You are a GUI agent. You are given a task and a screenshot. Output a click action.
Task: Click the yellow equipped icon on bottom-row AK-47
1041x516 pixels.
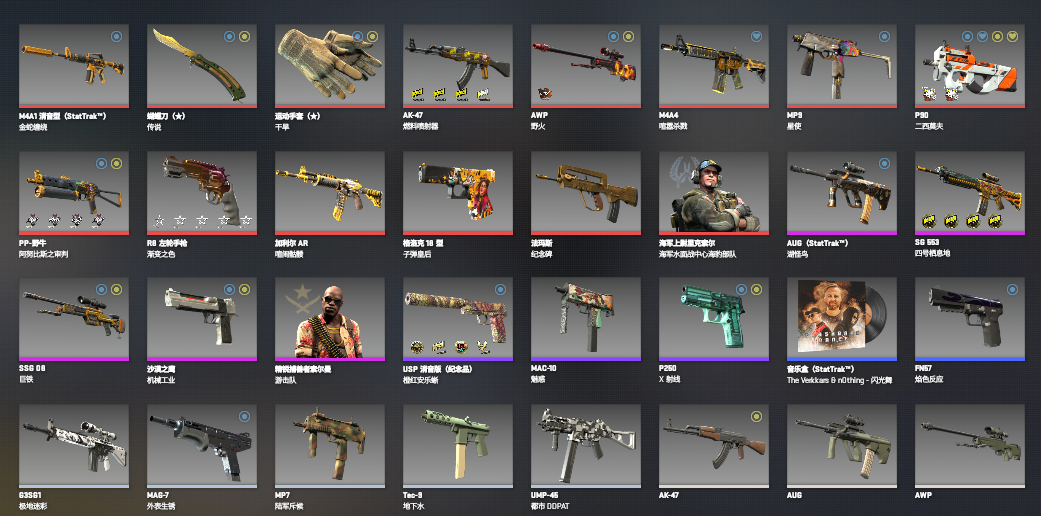(x=756, y=416)
